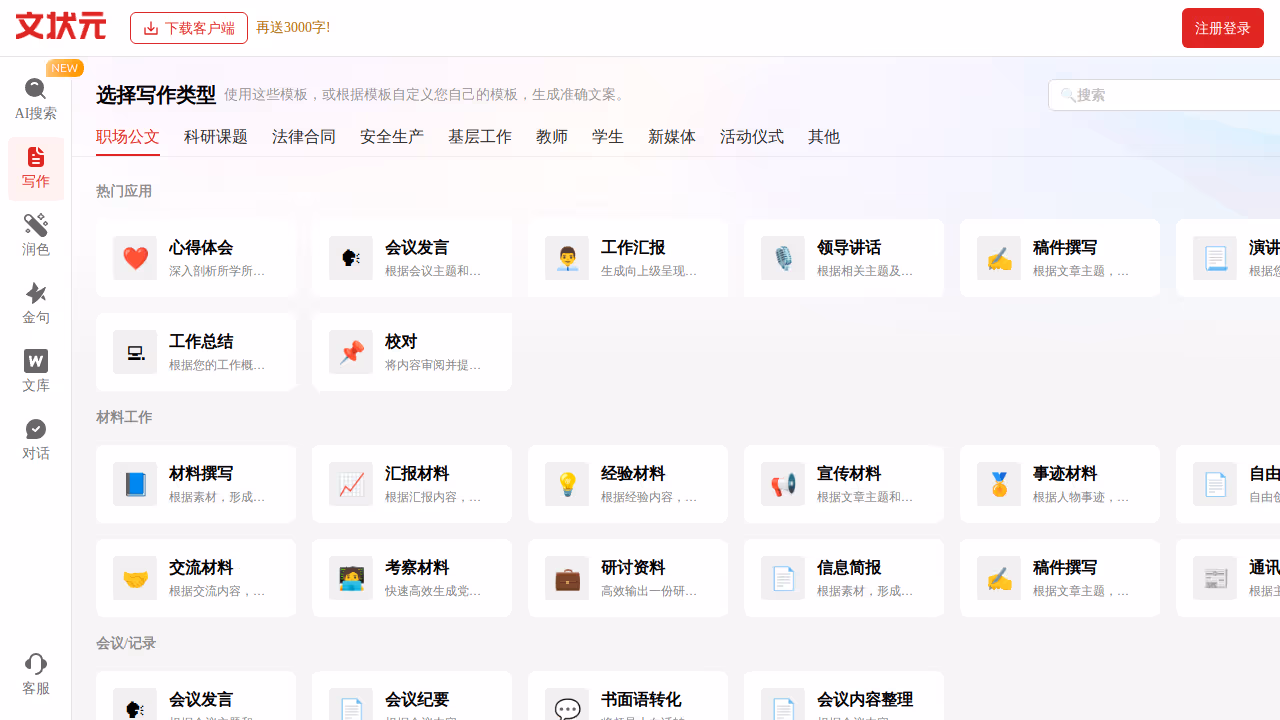Click the pushpin icon on 校对
This screenshot has width=1280, height=720.
pos(351,352)
